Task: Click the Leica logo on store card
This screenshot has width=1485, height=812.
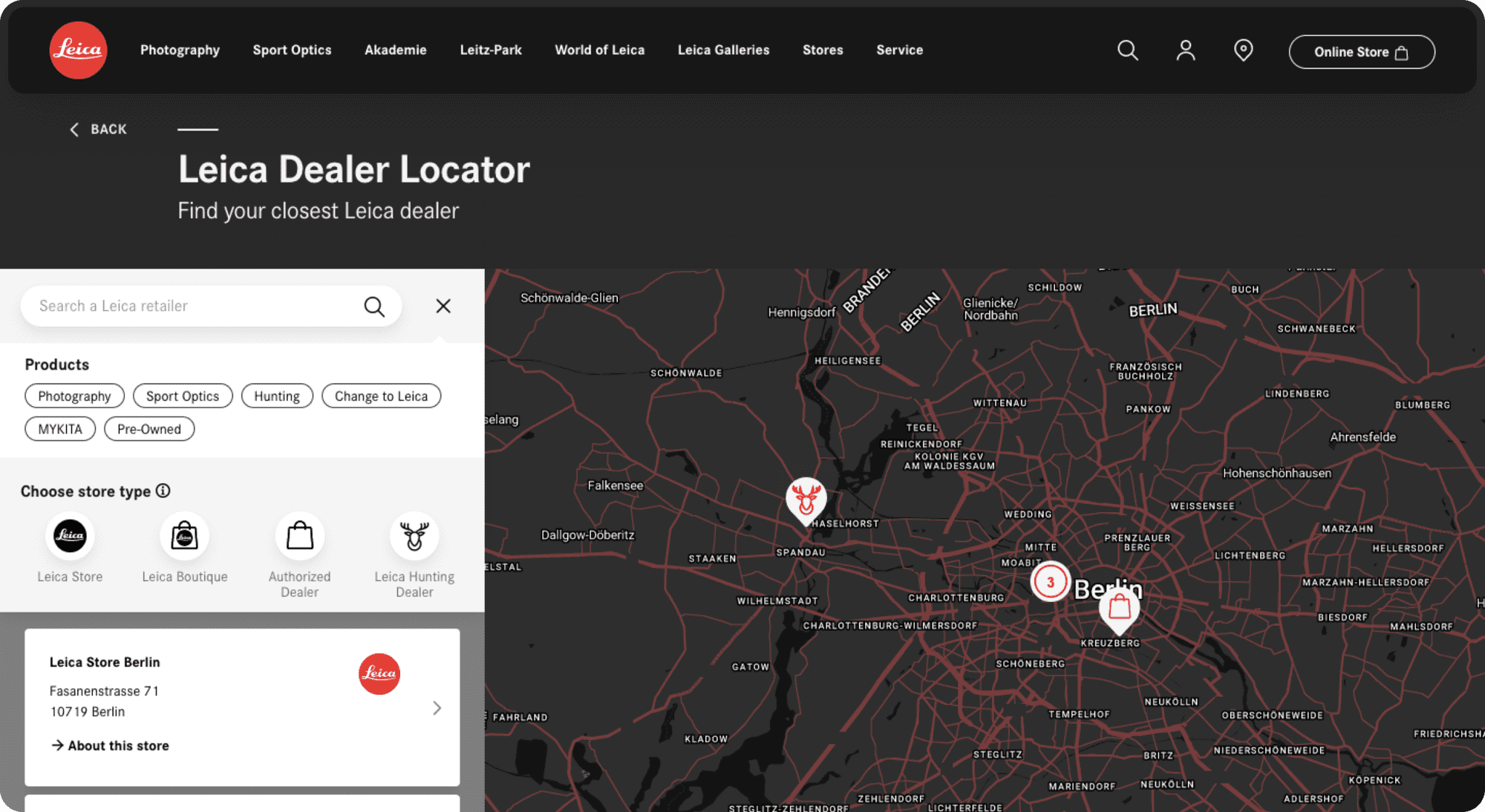Action: click(x=379, y=674)
